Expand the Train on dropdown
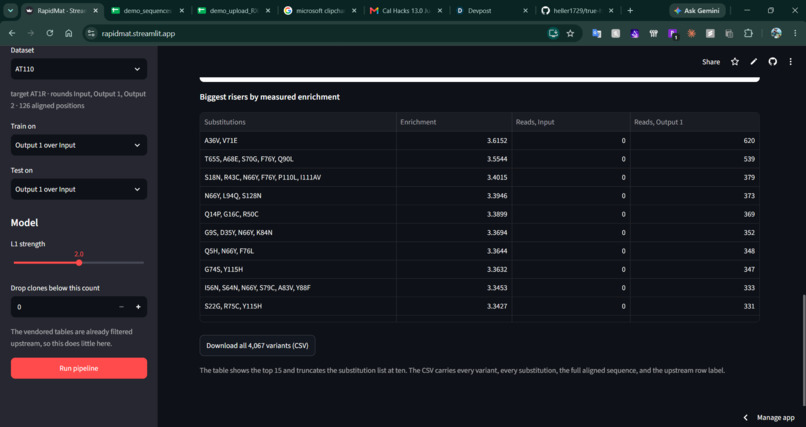The height and width of the screenshot is (427, 806). 79,145
